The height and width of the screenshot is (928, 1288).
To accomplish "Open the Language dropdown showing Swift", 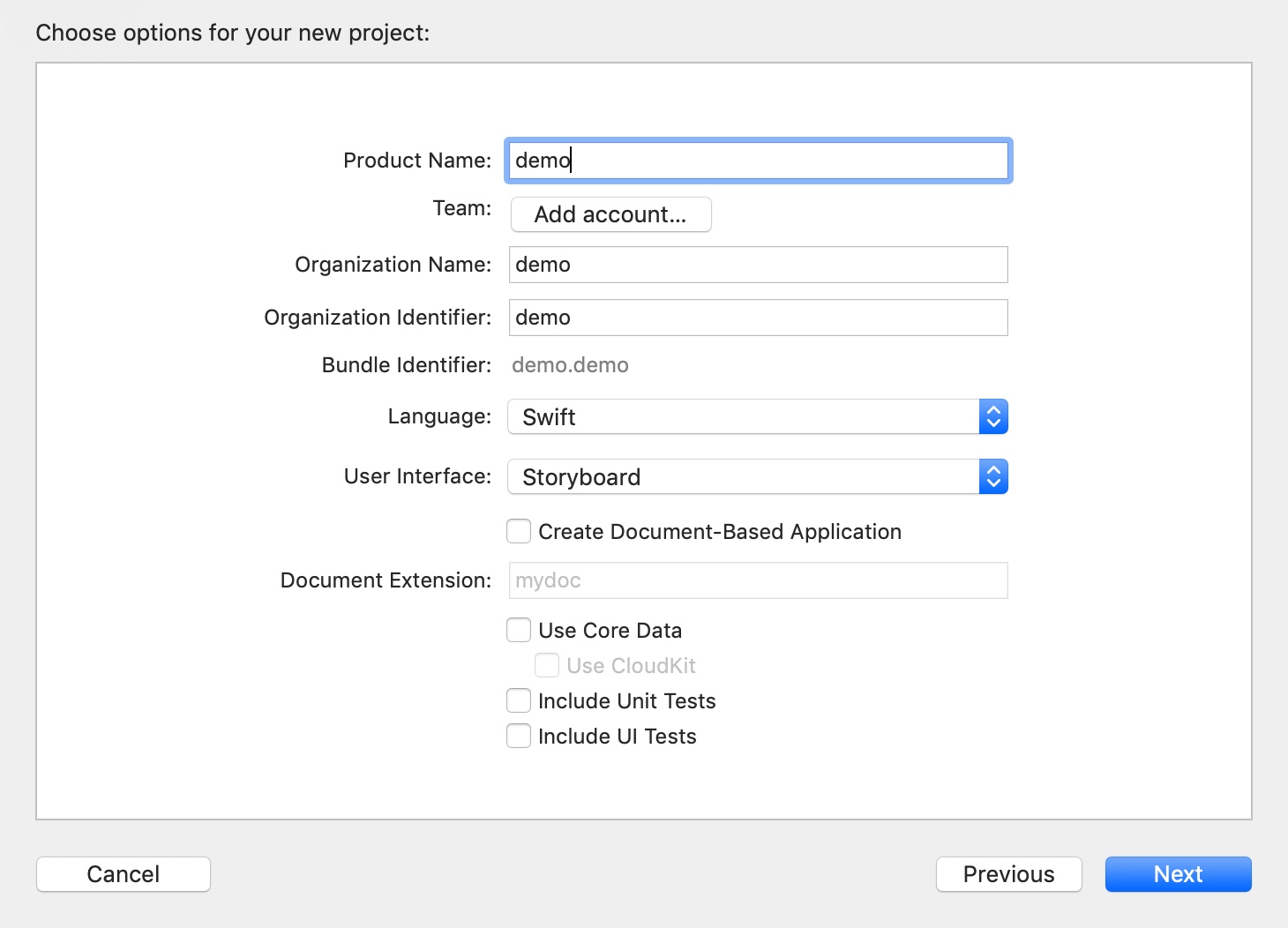I will pyautogui.click(x=758, y=416).
